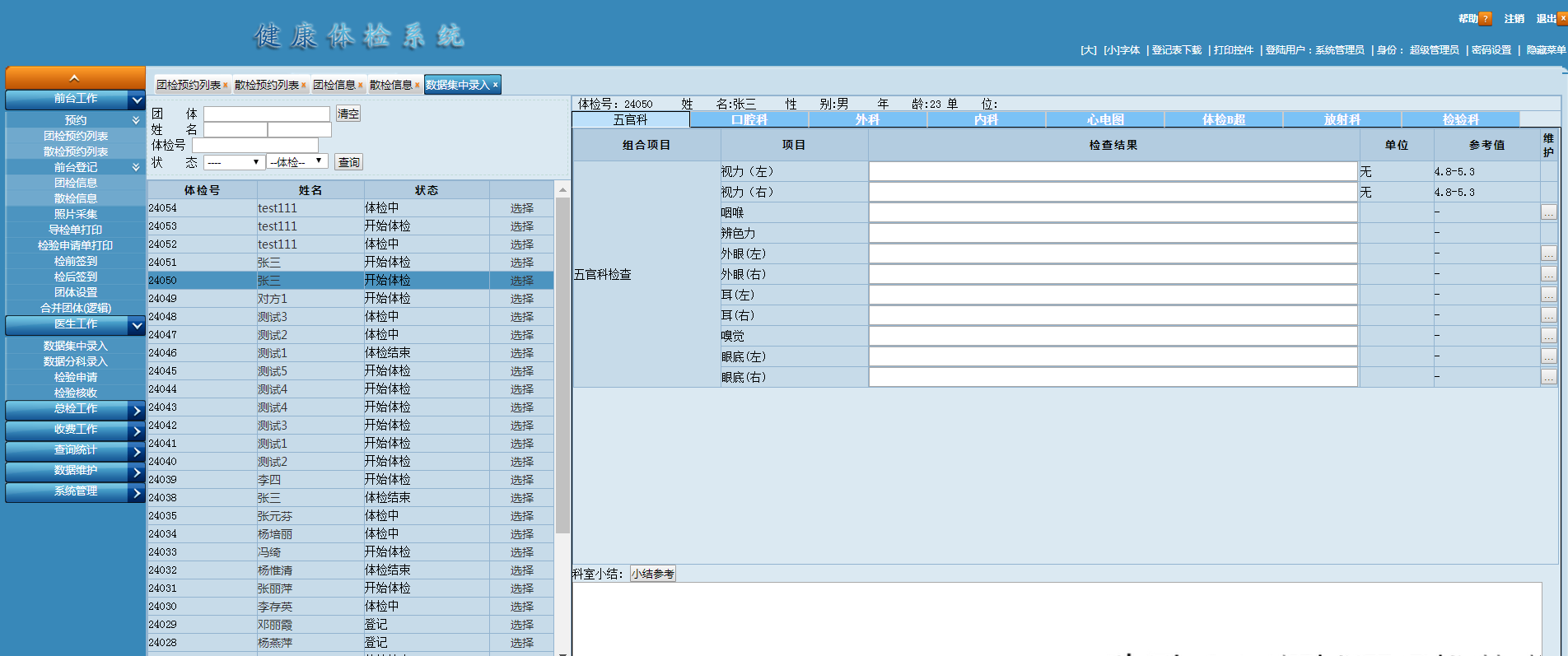Open maintenance button for 嗅觉 row

pyautogui.click(x=1548, y=336)
